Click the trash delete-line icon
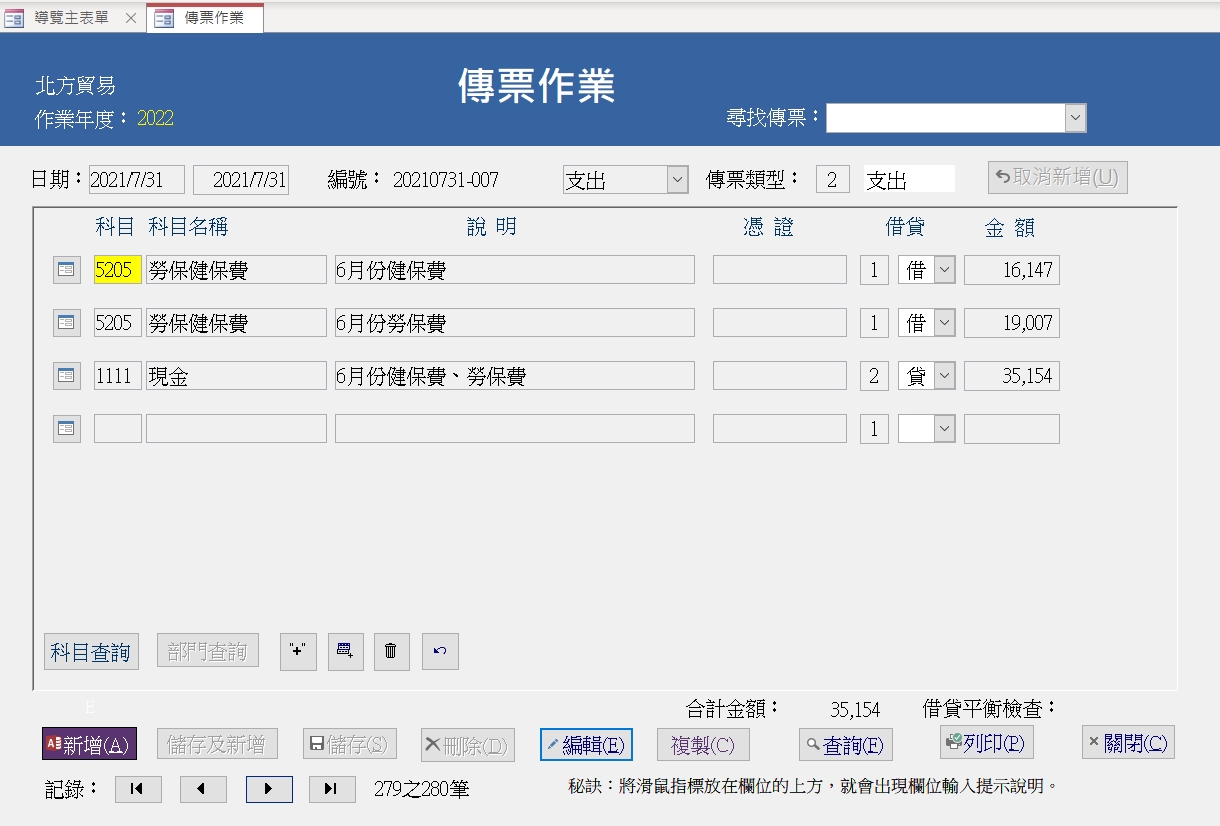This screenshot has height=826, width=1220. tap(391, 651)
